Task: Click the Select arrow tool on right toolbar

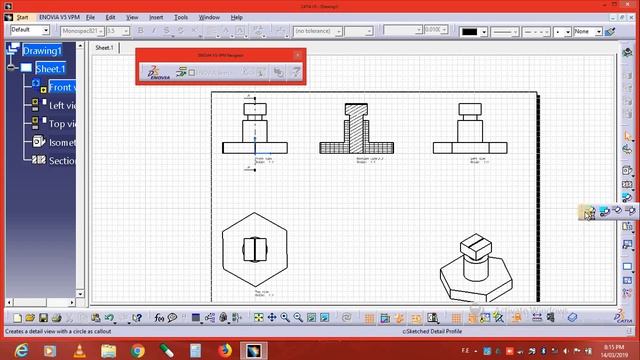Action: (x=627, y=136)
